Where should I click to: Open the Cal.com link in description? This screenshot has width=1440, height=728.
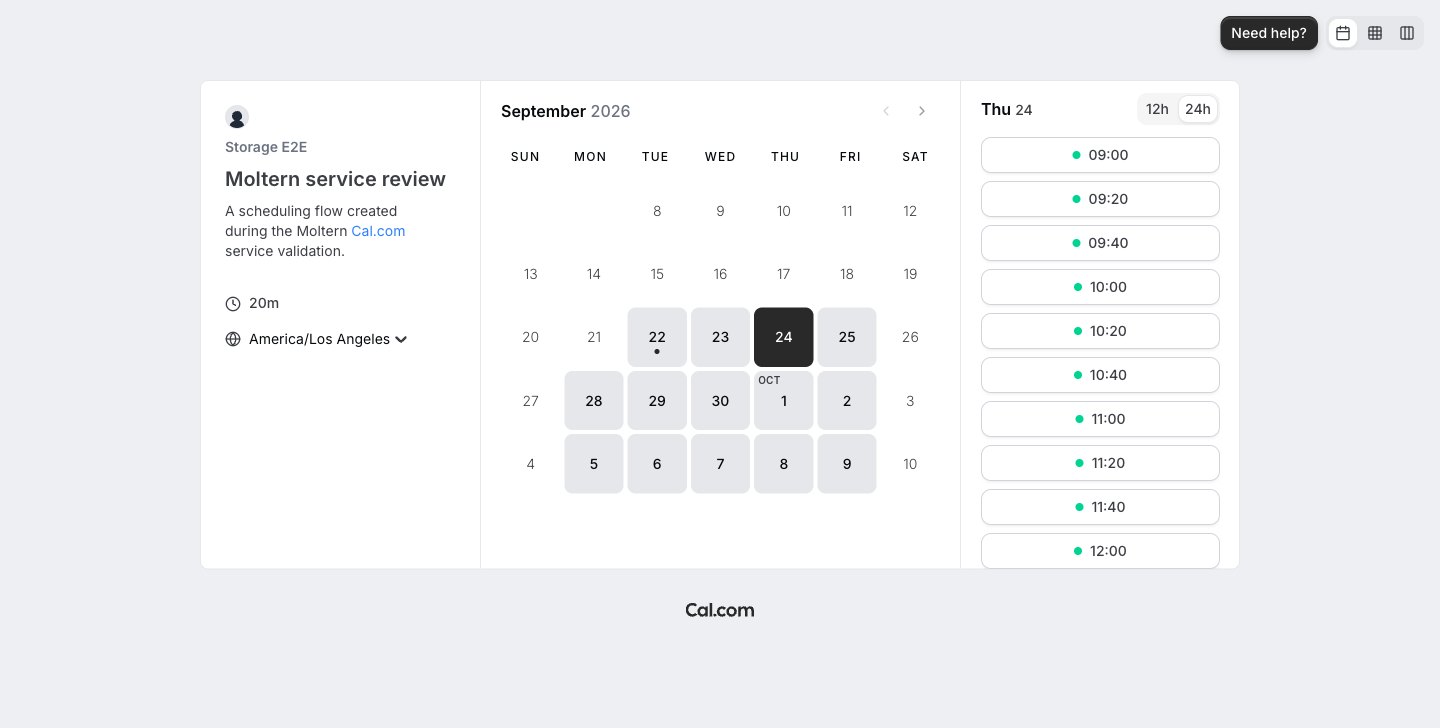point(378,231)
